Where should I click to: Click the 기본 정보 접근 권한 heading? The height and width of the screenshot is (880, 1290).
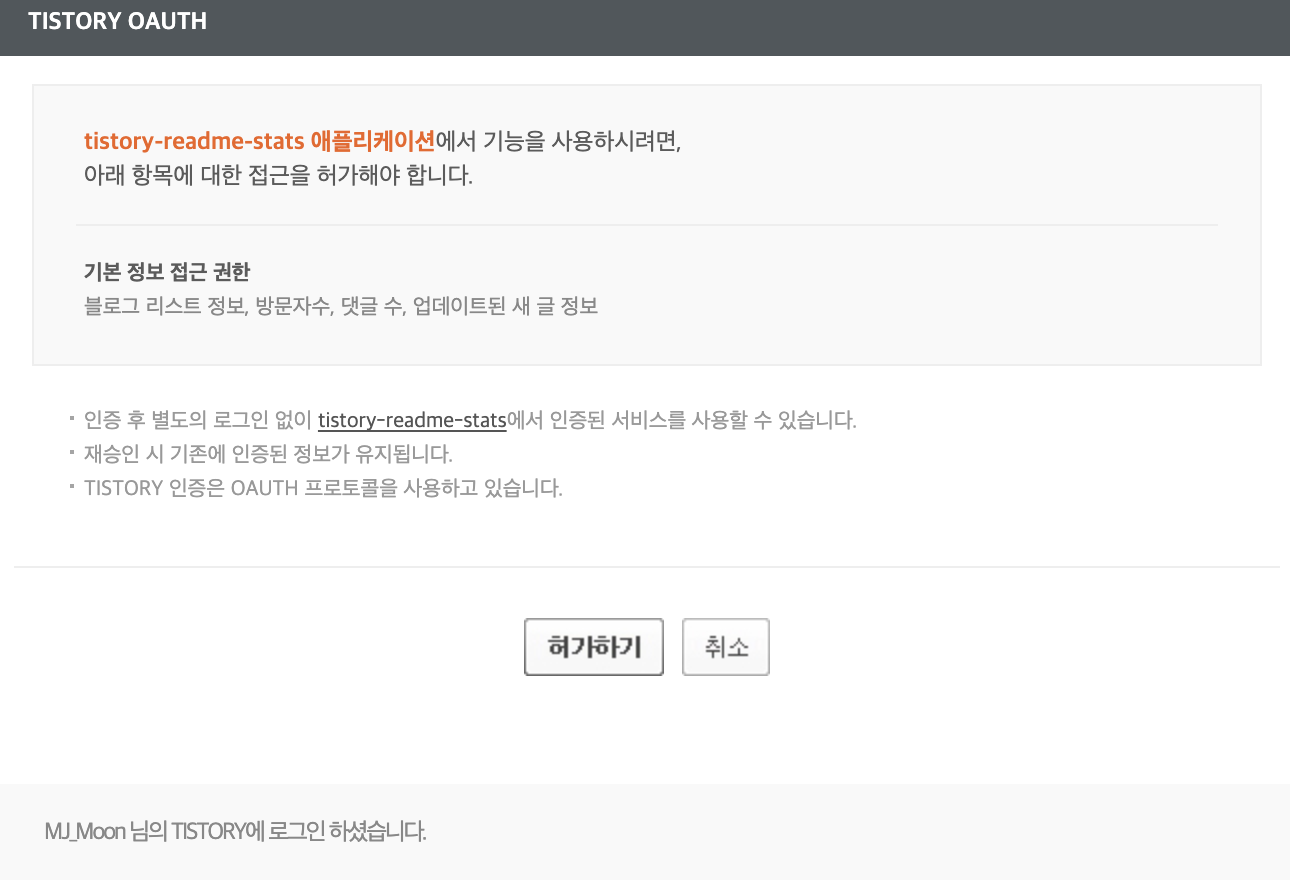167,271
